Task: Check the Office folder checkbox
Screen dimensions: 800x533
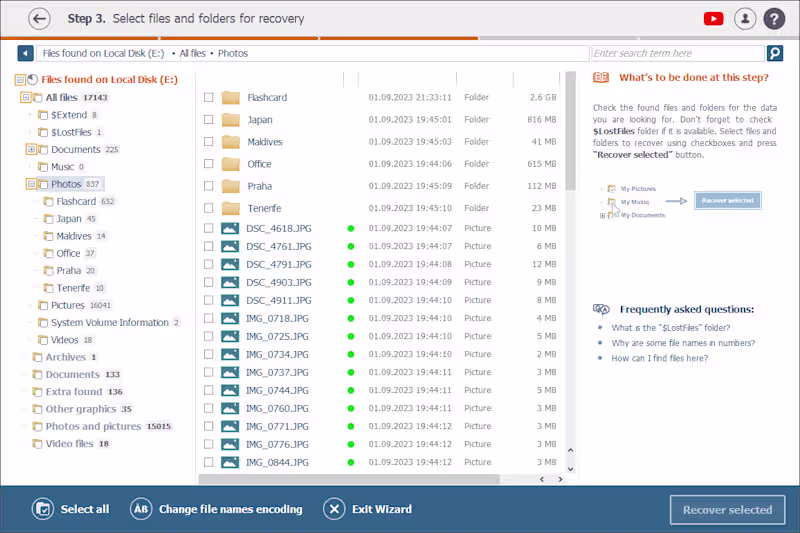Action: tap(209, 164)
